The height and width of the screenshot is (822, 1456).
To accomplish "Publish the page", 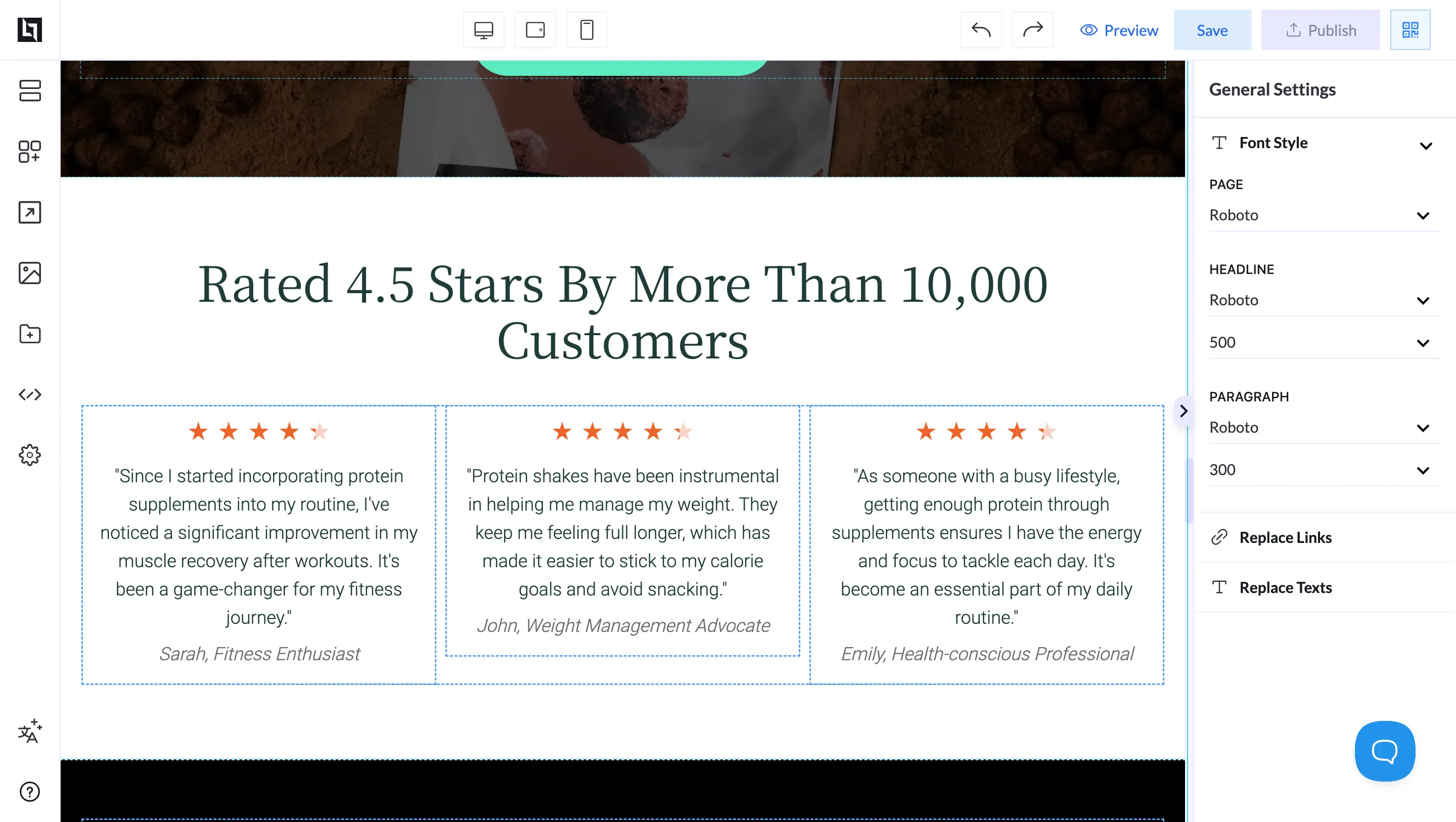I will pyautogui.click(x=1321, y=30).
